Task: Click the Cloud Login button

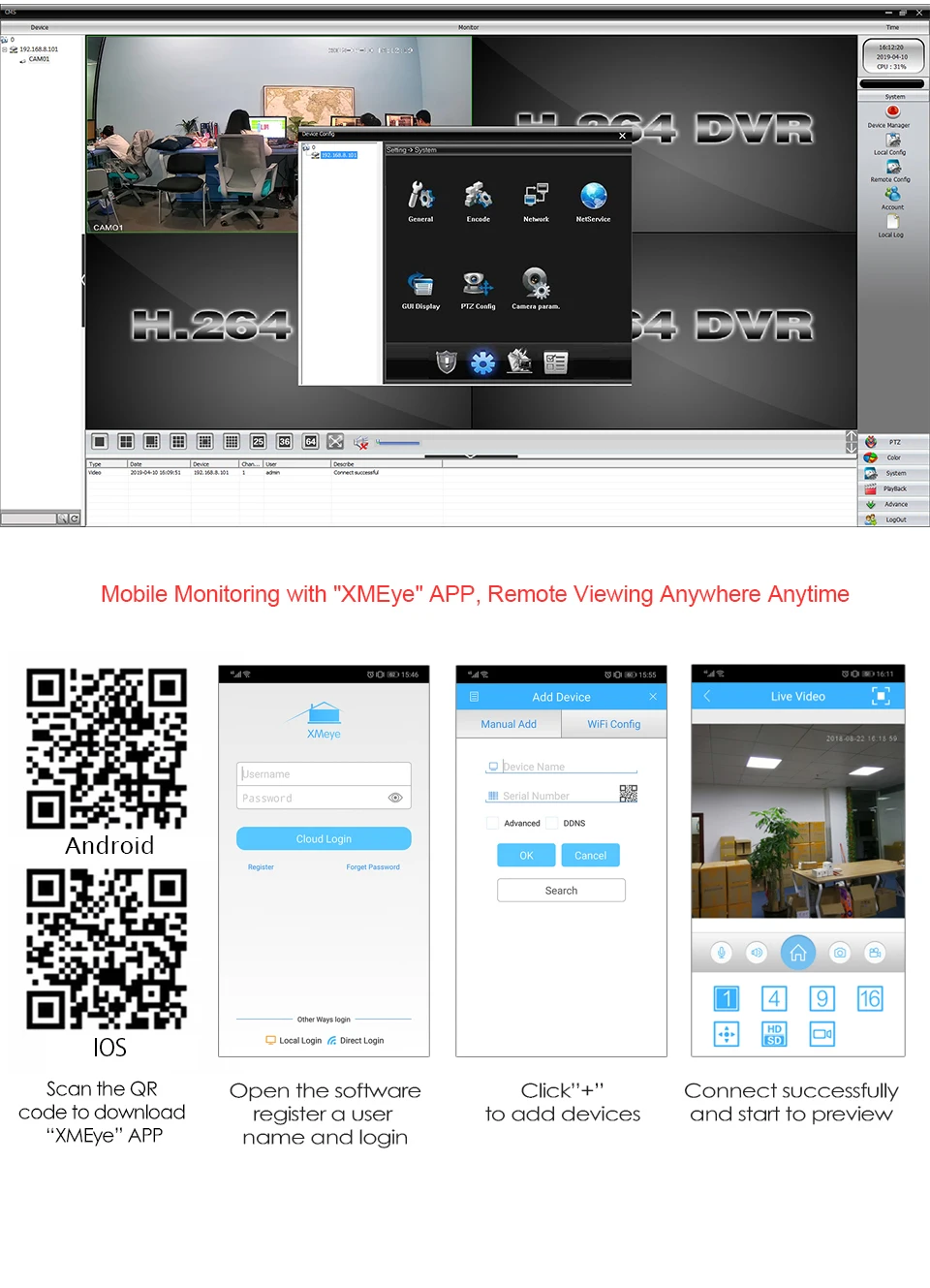Action: 324,839
